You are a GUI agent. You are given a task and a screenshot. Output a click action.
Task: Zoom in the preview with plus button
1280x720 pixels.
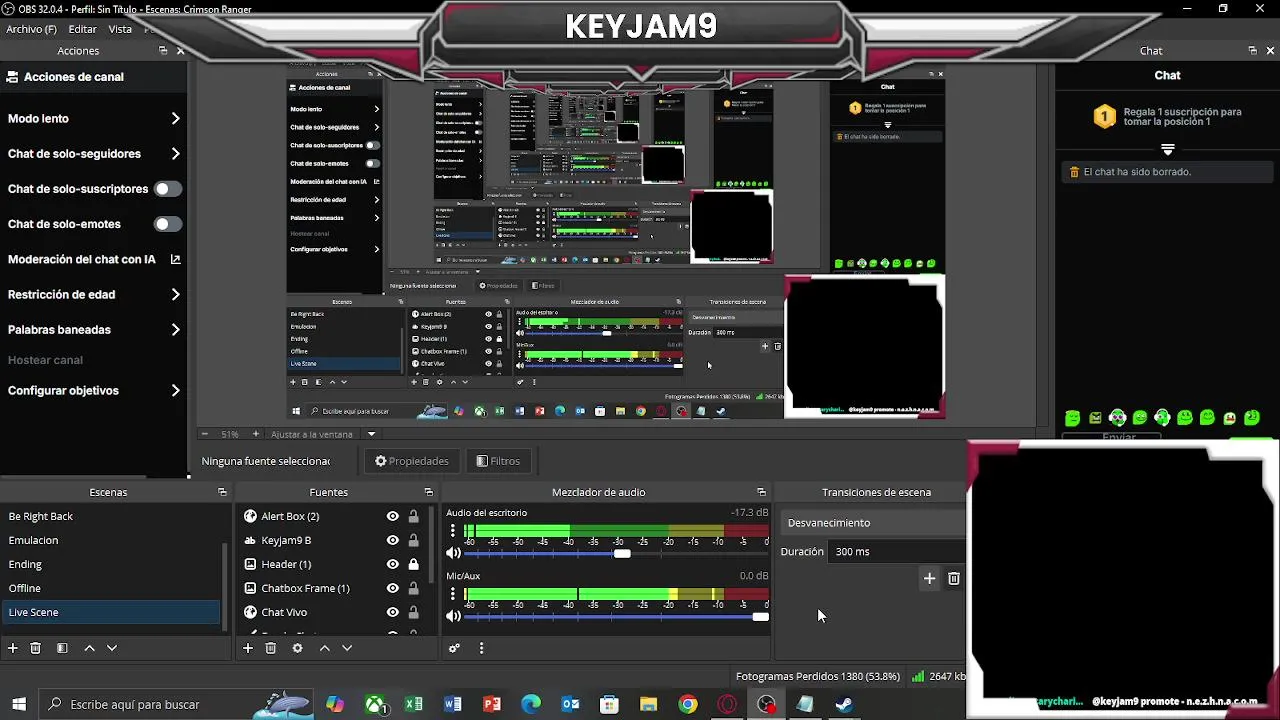255,434
